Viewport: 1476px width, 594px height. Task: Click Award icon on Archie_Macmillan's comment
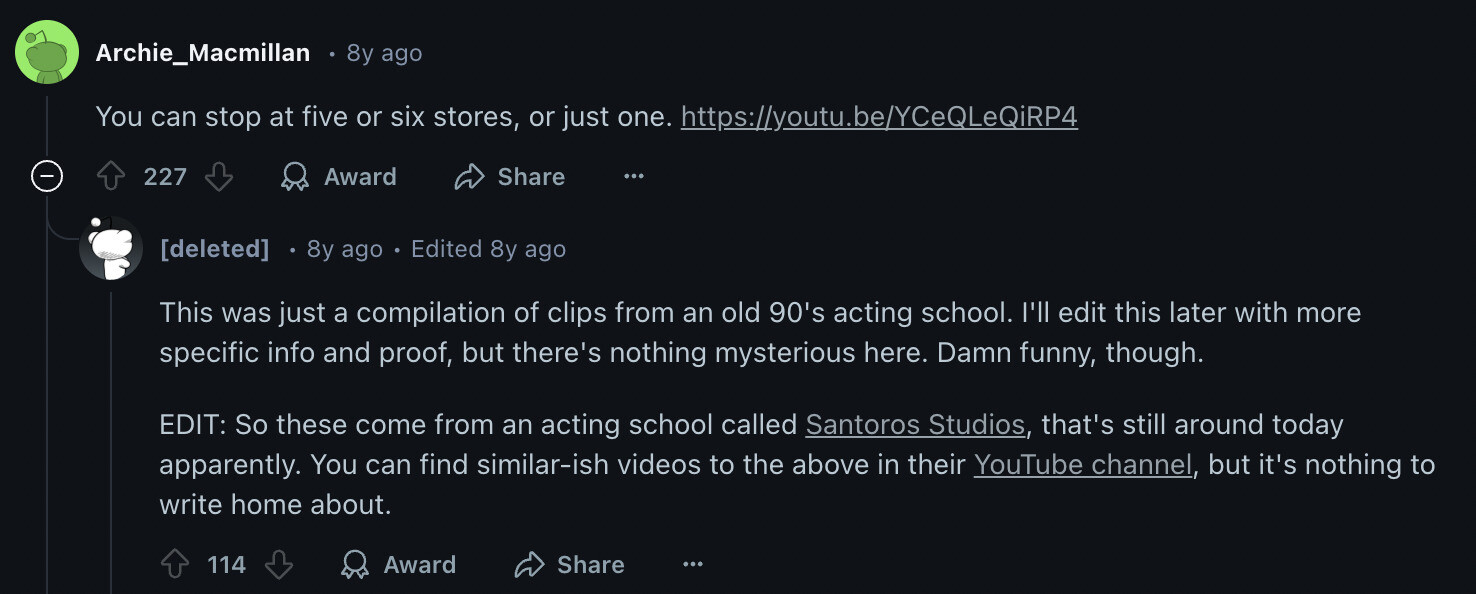295,177
